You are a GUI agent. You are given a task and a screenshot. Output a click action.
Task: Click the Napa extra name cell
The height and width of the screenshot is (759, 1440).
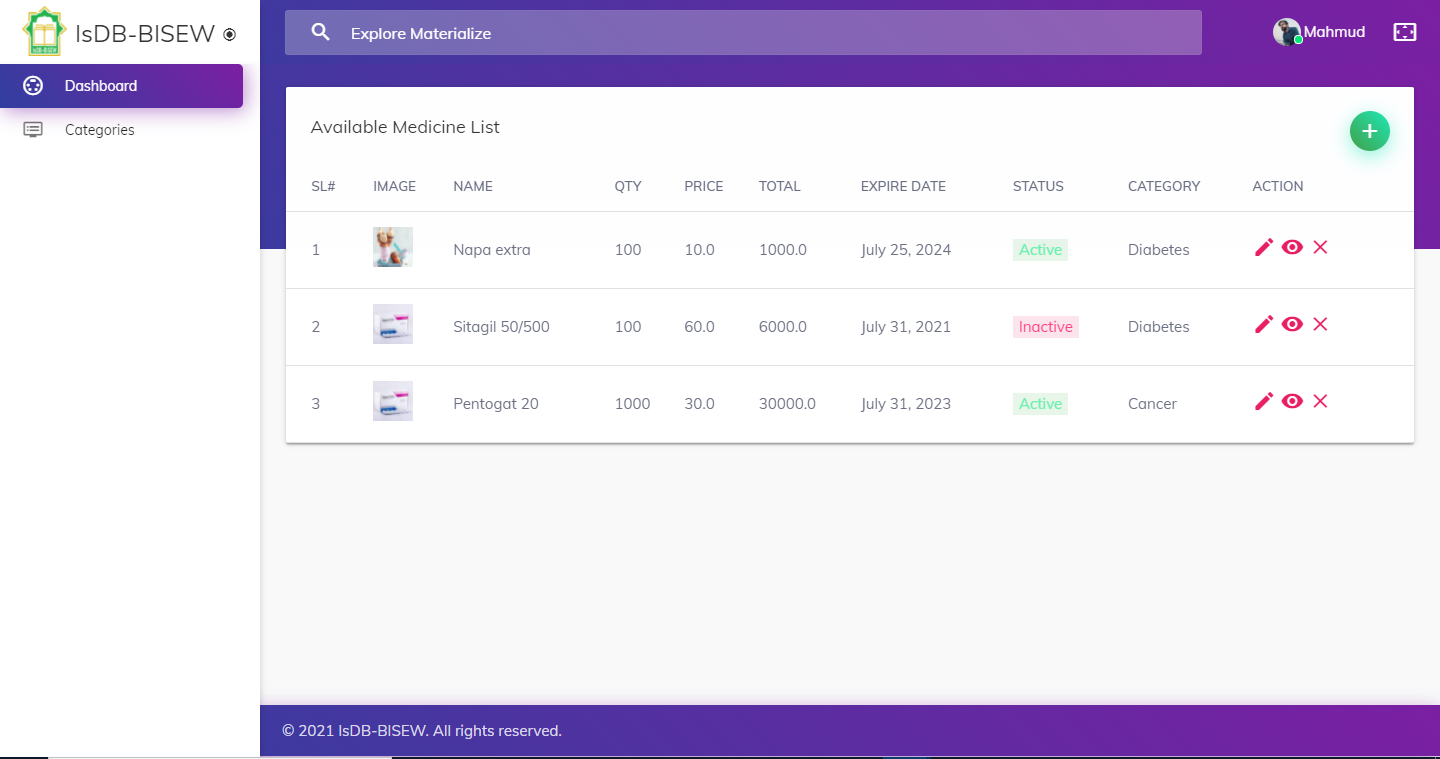(492, 250)
